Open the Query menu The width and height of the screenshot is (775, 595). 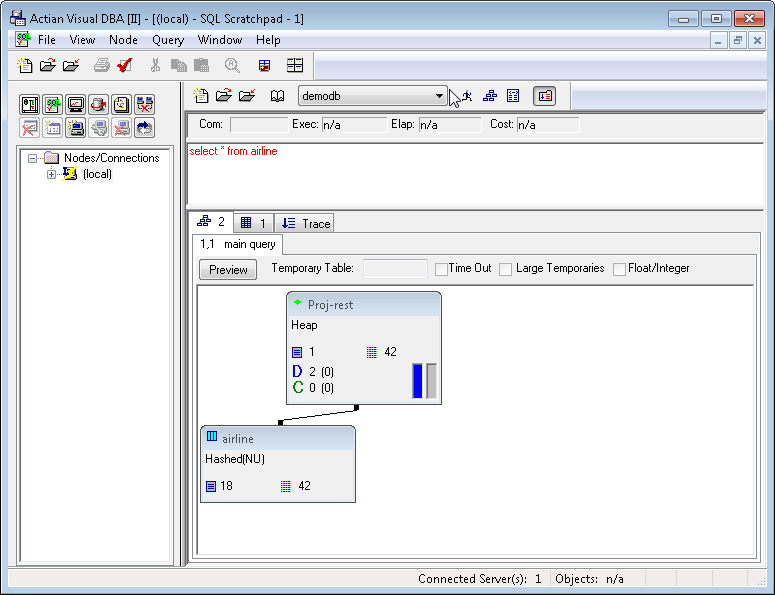tap(168, 40)
